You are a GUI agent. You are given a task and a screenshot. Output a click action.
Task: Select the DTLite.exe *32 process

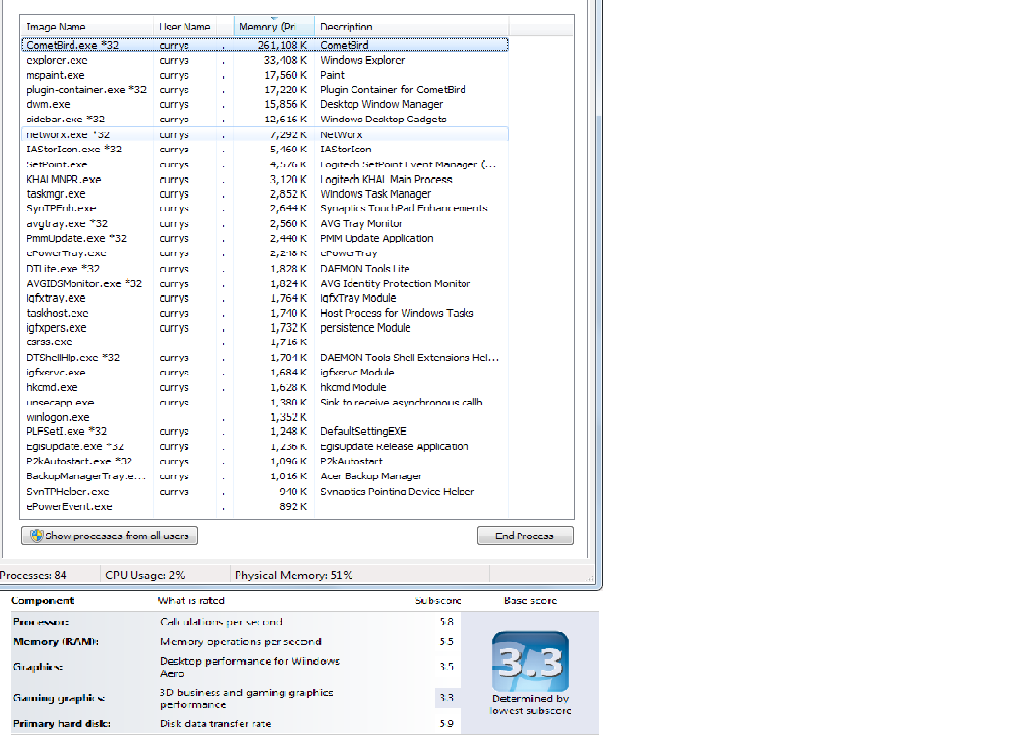265,268
